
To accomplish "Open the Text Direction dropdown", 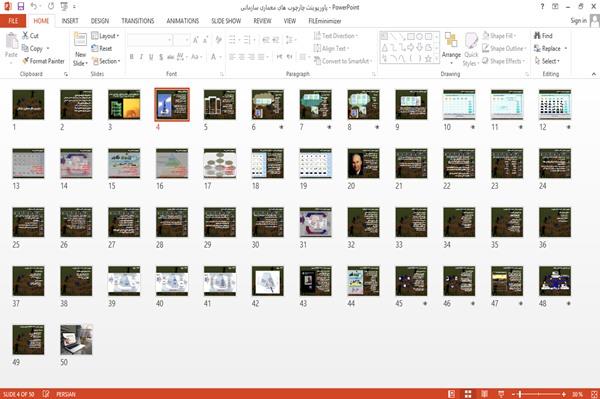I will 336,36.
